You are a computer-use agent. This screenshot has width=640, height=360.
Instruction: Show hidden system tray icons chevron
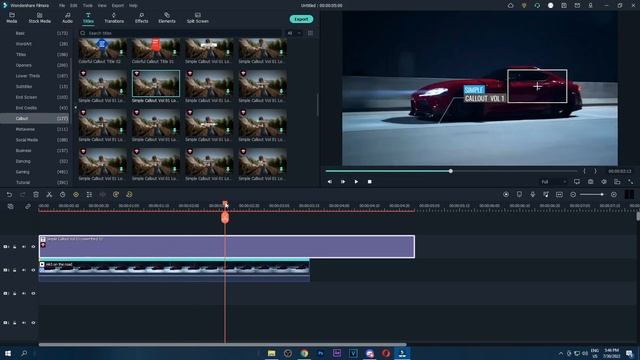pyautogui.click(x=560, y=353)
